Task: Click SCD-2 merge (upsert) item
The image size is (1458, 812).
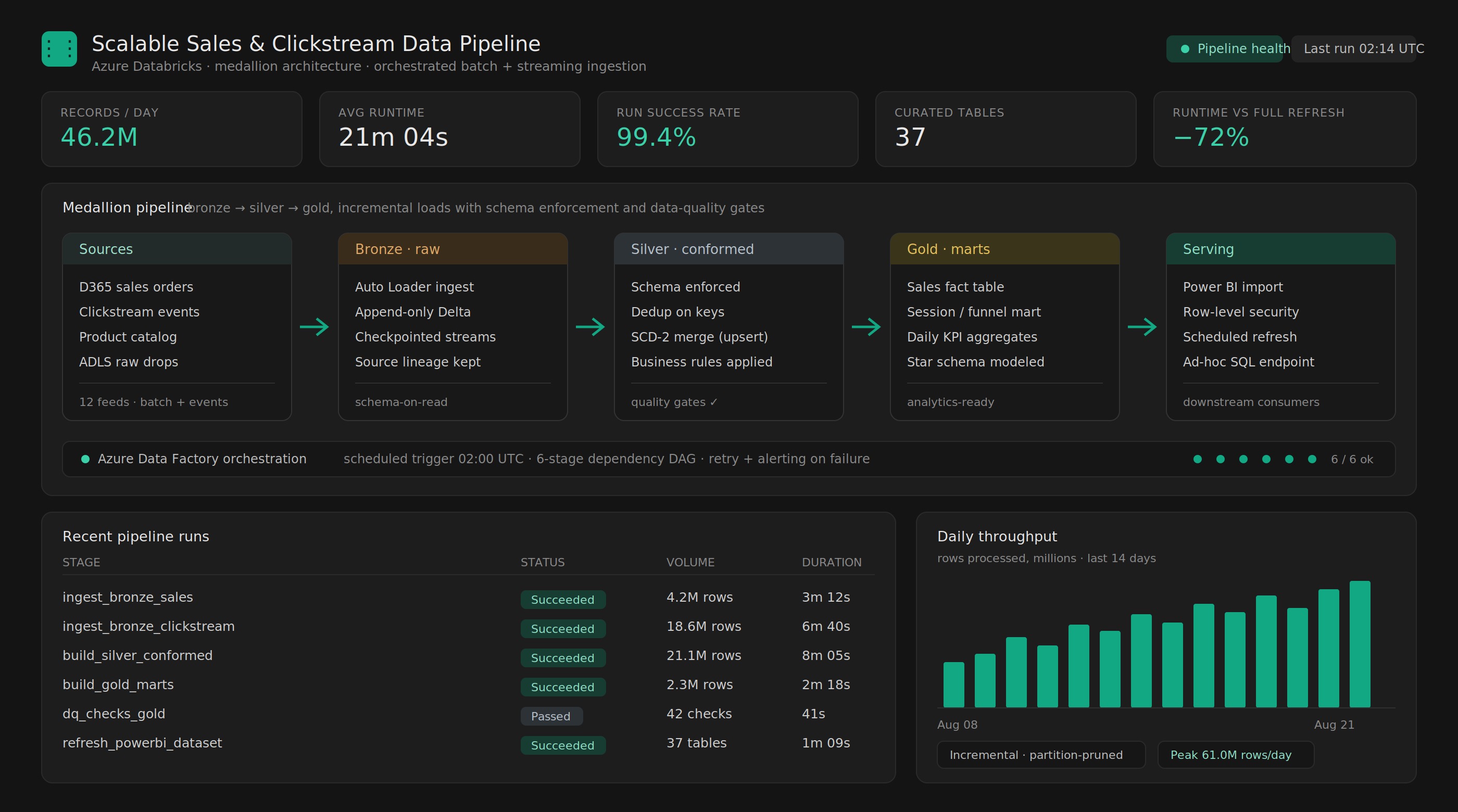Action: (x=699, y=337)
